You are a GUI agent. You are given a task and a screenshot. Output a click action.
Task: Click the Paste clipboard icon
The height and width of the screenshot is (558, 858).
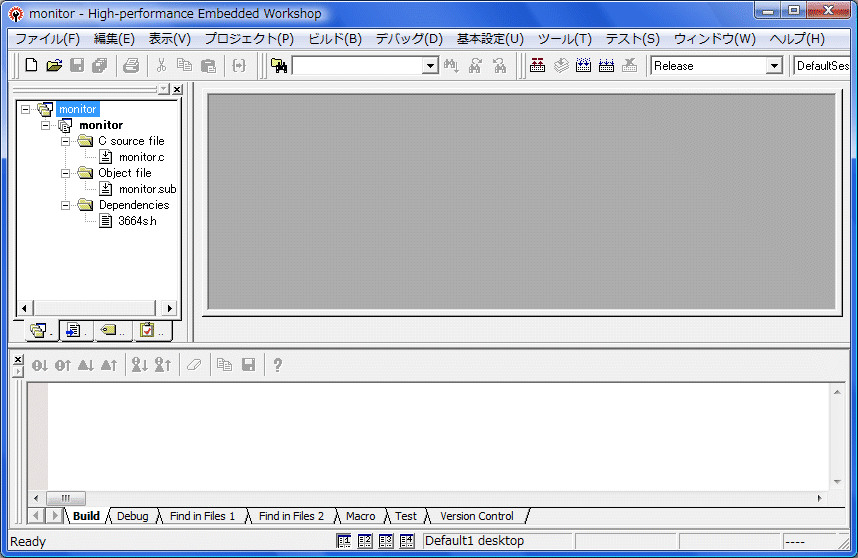[x=208, y=66]
